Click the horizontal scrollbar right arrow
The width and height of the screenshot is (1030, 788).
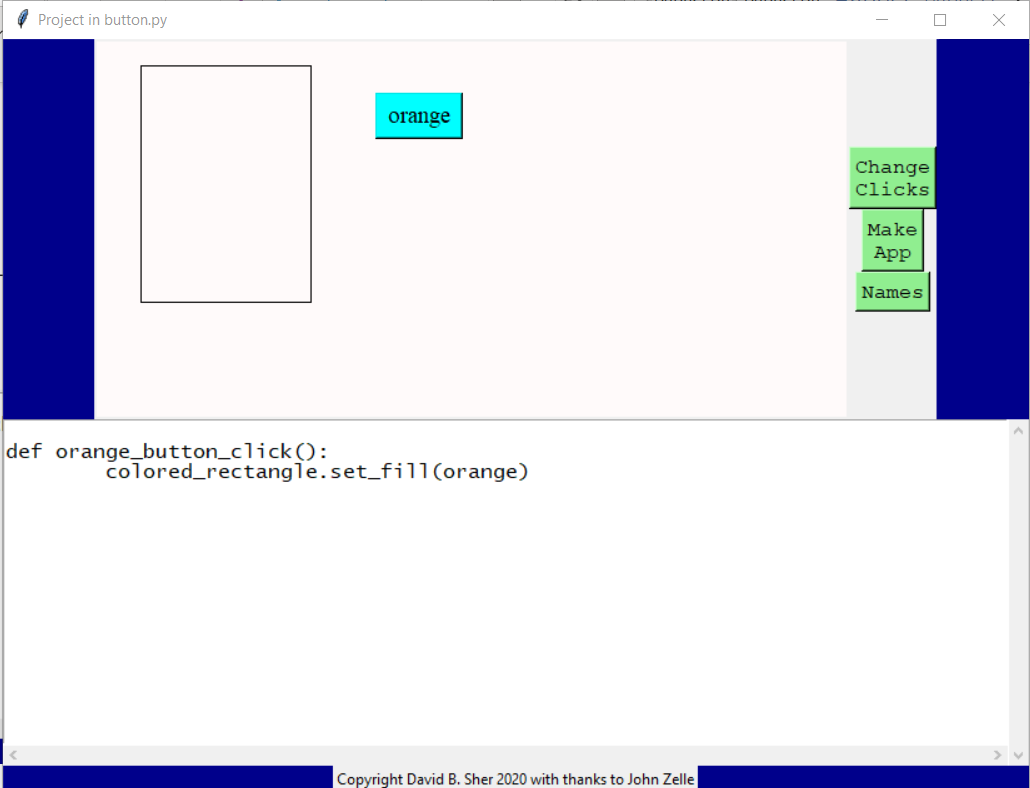(997, 755)
